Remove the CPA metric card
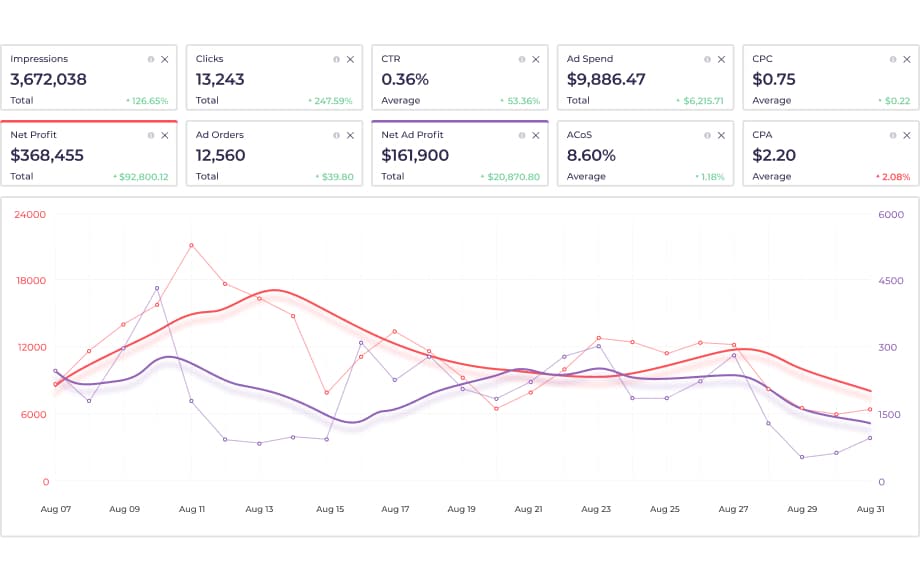Screen dimensions: 920x580 point(906,135)
